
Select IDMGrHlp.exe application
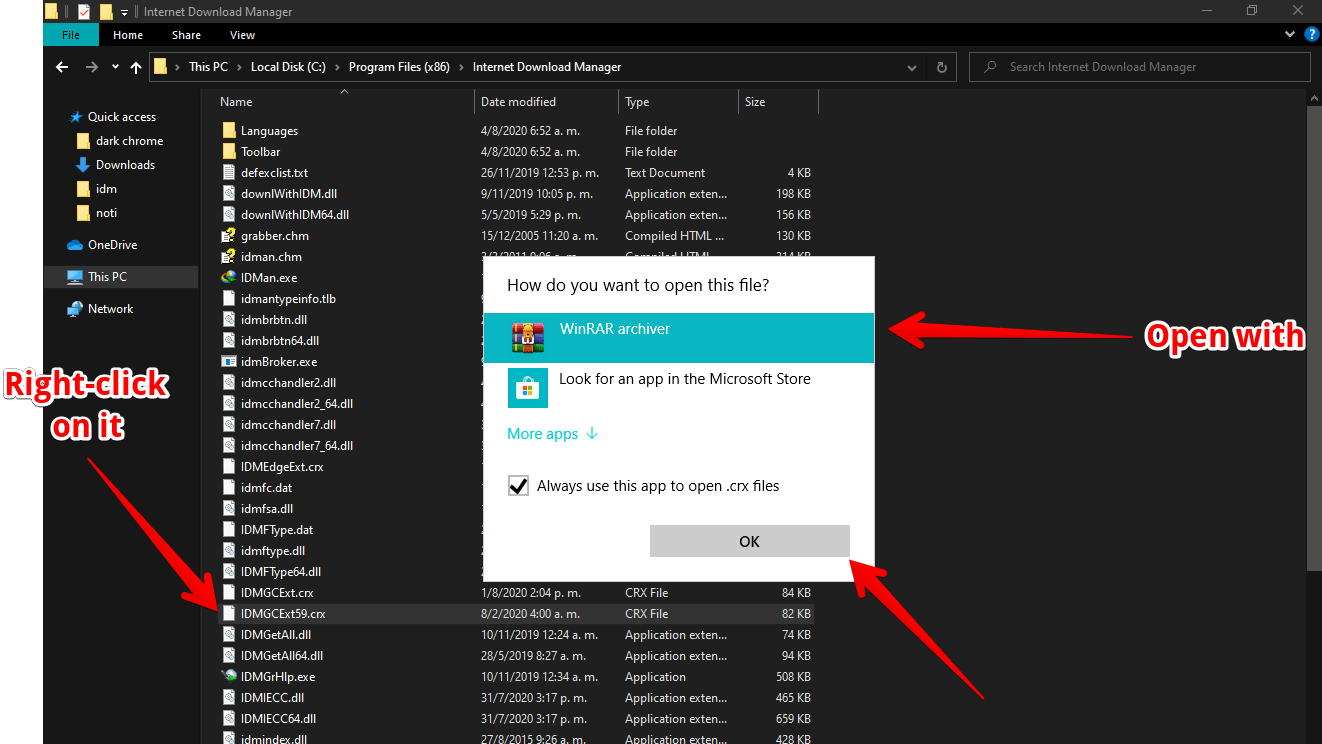tap(277, 677)
